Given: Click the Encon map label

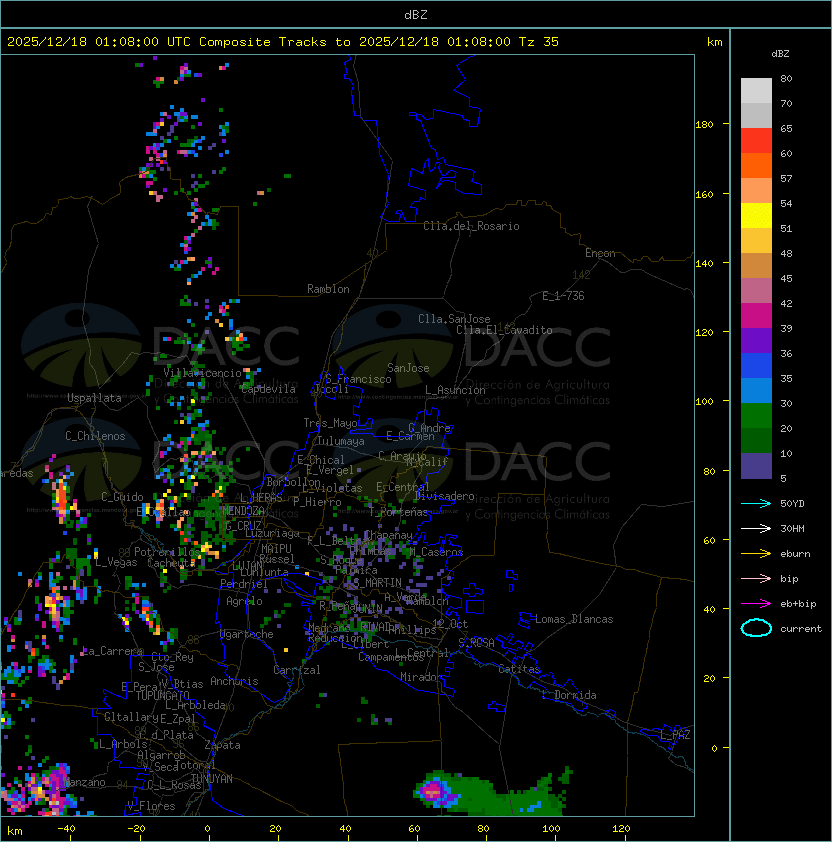Looking at the screenshot, I should pos(600,253).
